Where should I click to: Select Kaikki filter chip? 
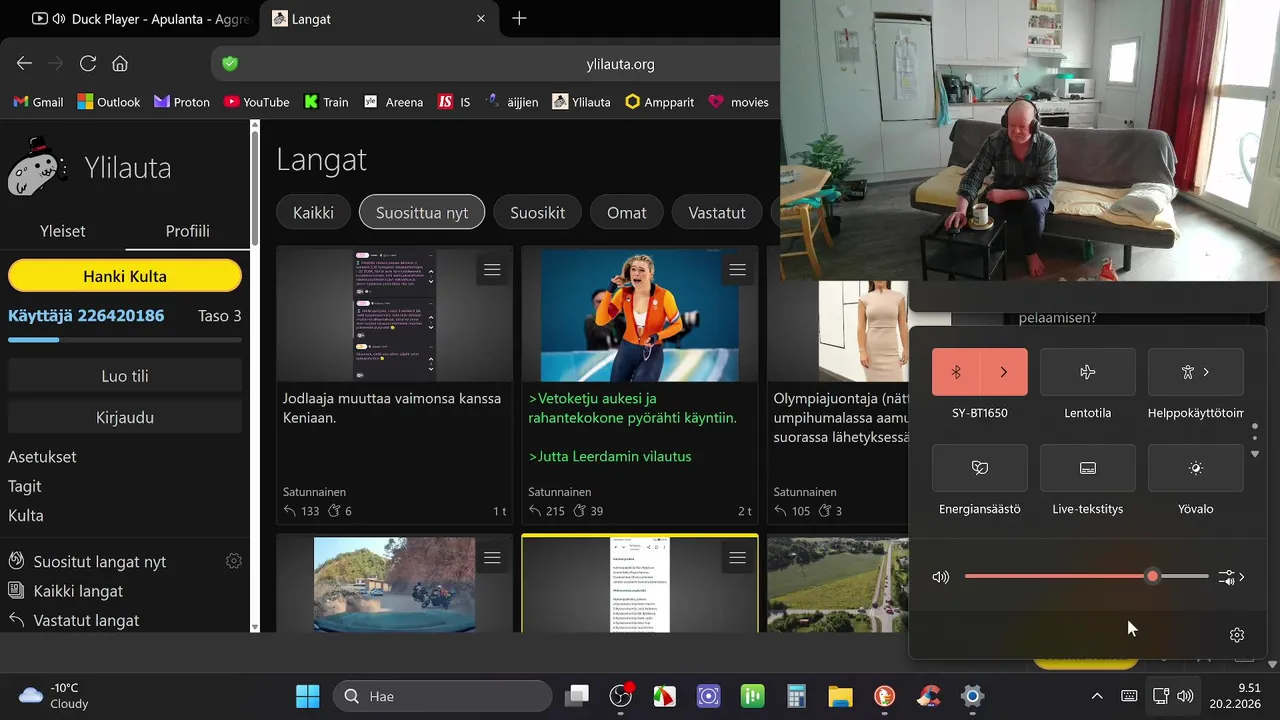(313, 212)
